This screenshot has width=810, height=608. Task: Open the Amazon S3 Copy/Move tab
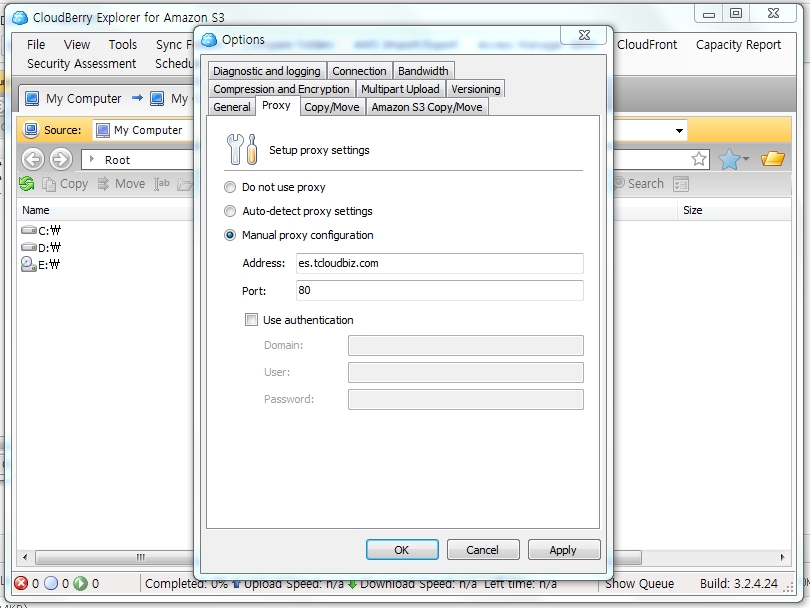[x=427, y=107]
